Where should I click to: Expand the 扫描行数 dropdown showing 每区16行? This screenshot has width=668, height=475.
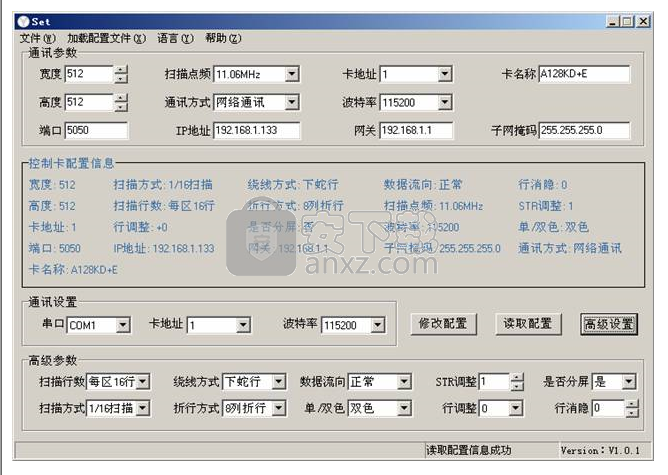pyautogui.click(x=143, y=381)
